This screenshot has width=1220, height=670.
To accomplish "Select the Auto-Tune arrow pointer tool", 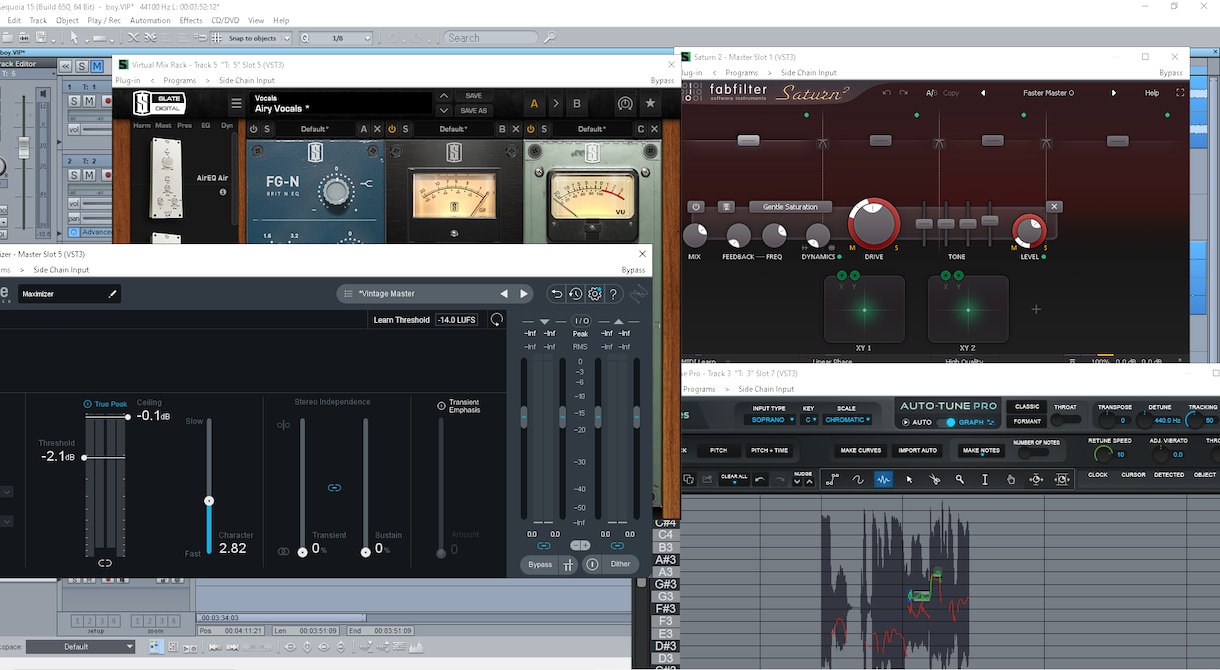I will pyautogui.click(x=909, y=480).
